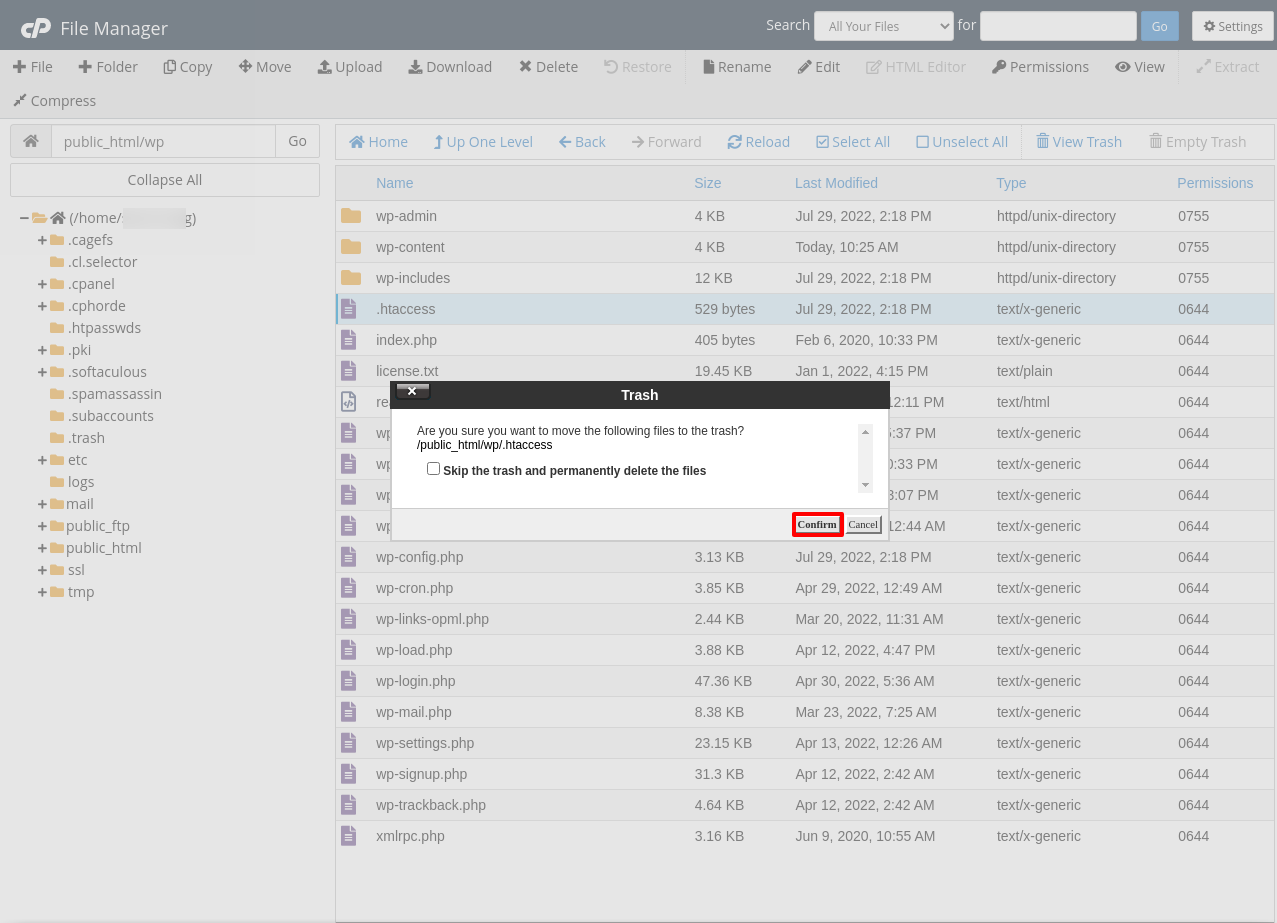Select the license.txt file name
Viewport: 1277px width, 923px height.
point(407,371)
